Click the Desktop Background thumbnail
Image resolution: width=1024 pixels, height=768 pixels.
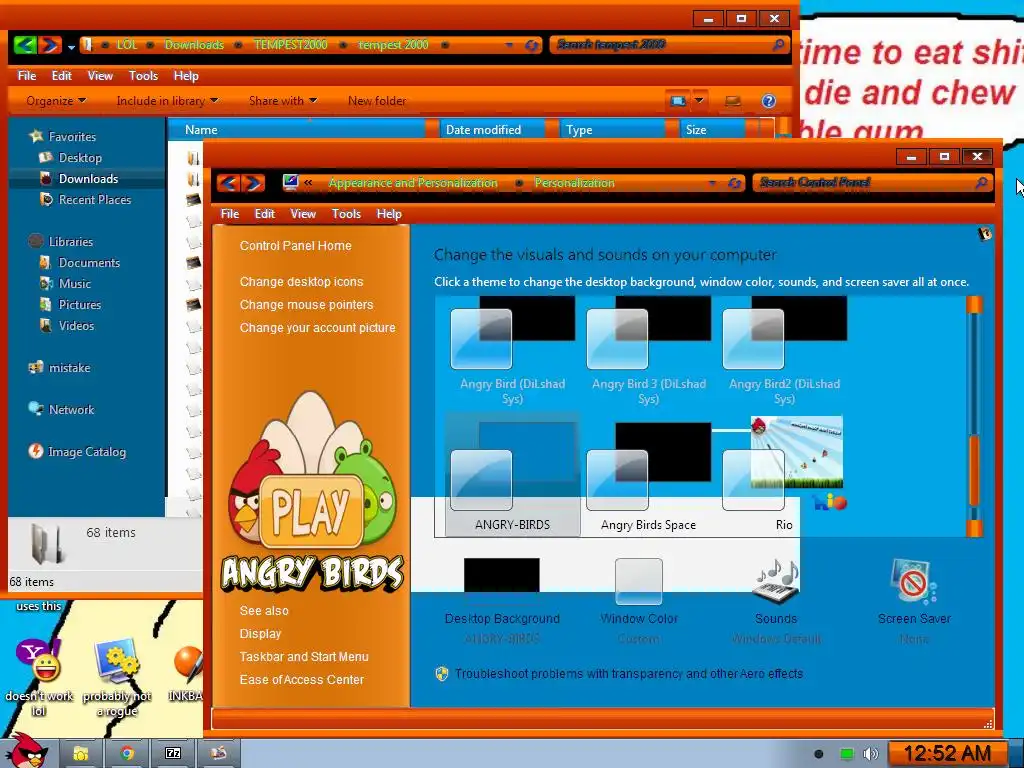[502, 575]
